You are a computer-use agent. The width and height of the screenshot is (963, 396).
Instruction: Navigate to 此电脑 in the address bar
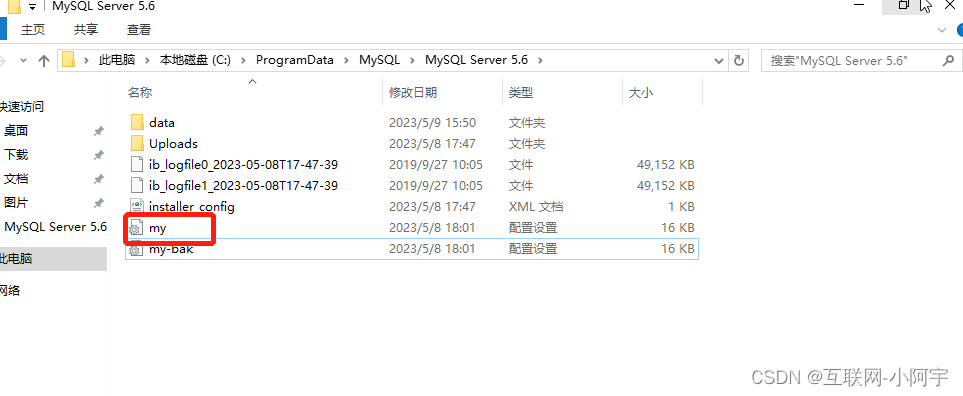pyautogui.click(x=117, y=60)
